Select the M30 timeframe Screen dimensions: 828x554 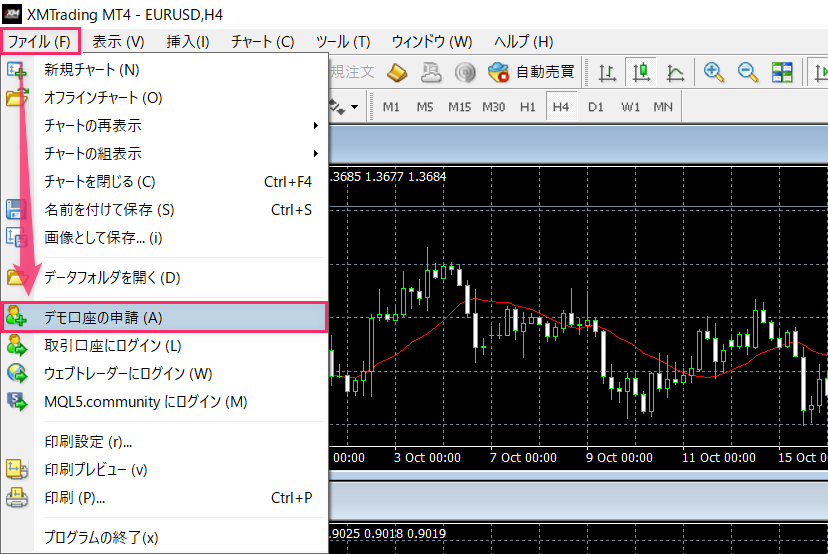coord(493,107)
